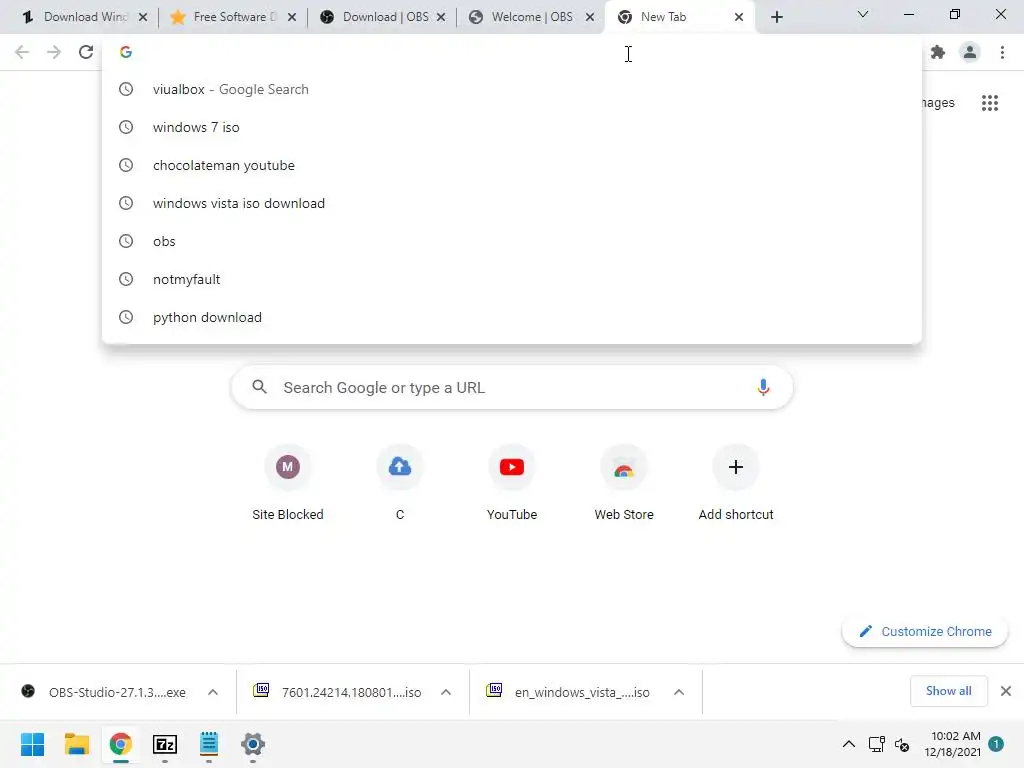Open the Settings gear taskbar icon
The height and width of the screenshot is (768, 1024).
253,744
